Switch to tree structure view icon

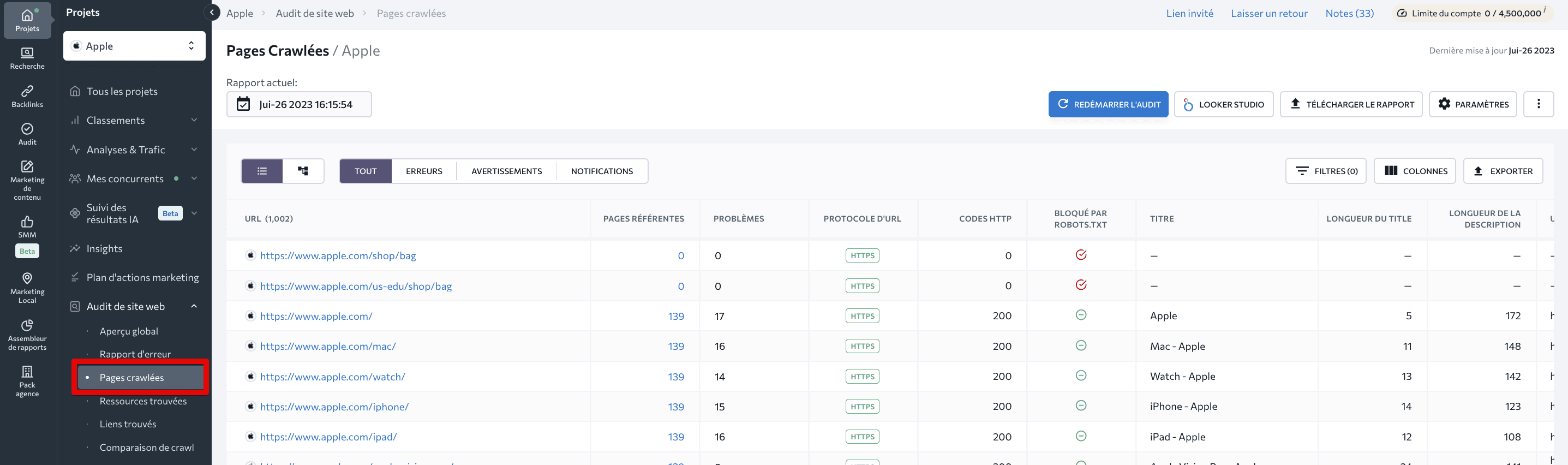point(303,171)
